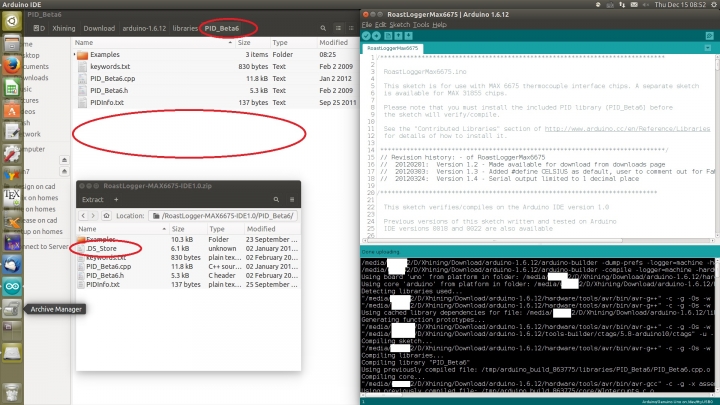Click Extract in Archive Manager
The height and width of the screenshot is (405, 720).
pyautogui.click(x=92, y=200)
